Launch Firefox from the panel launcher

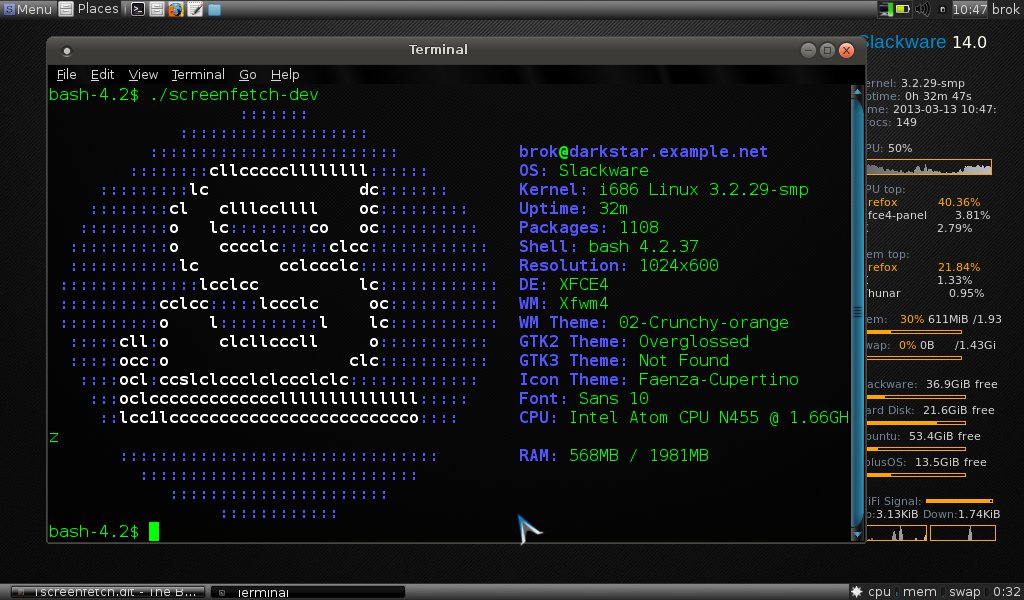[x=176, y=9]
